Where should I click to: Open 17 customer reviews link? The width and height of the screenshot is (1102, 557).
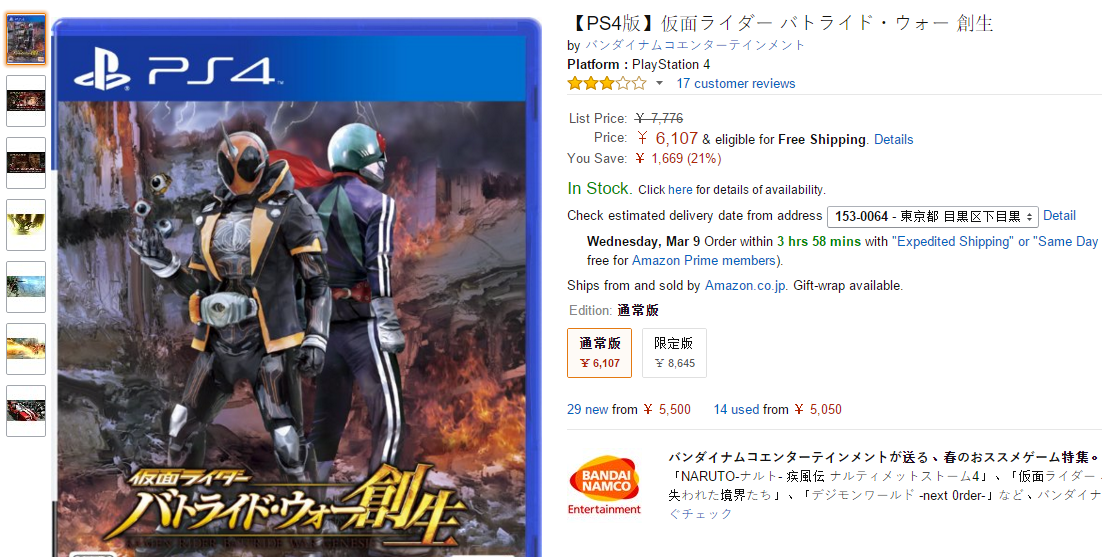(x=736, y=84)
